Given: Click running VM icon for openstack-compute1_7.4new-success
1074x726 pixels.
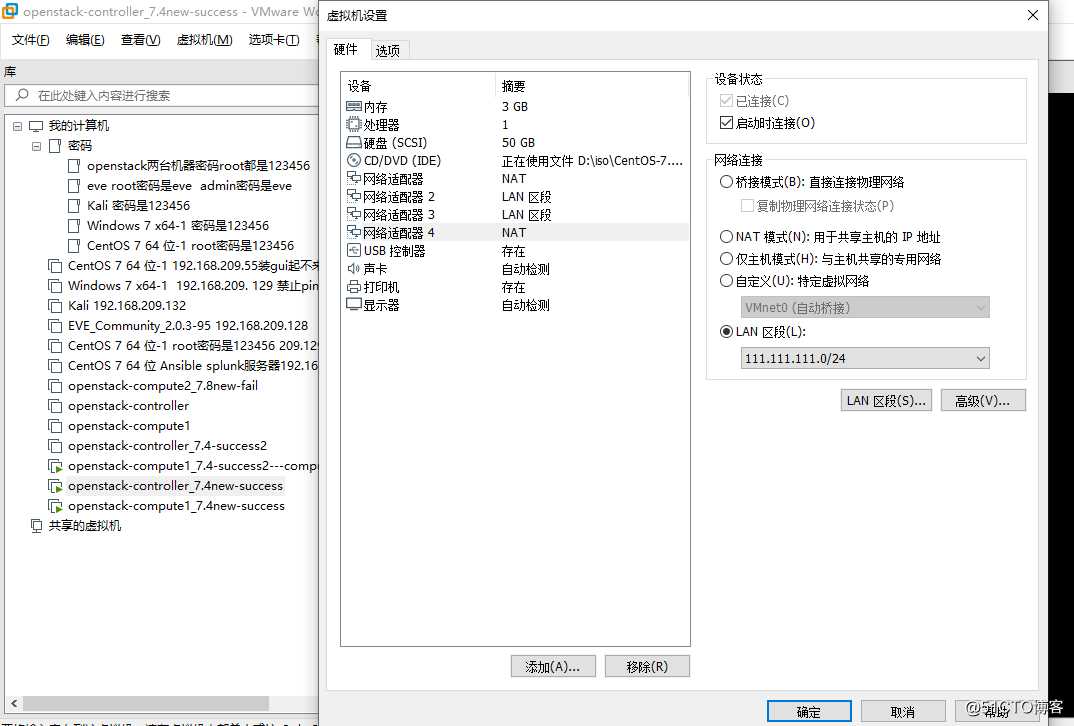Looking at the screenshot, I should [x=55, y=506].
